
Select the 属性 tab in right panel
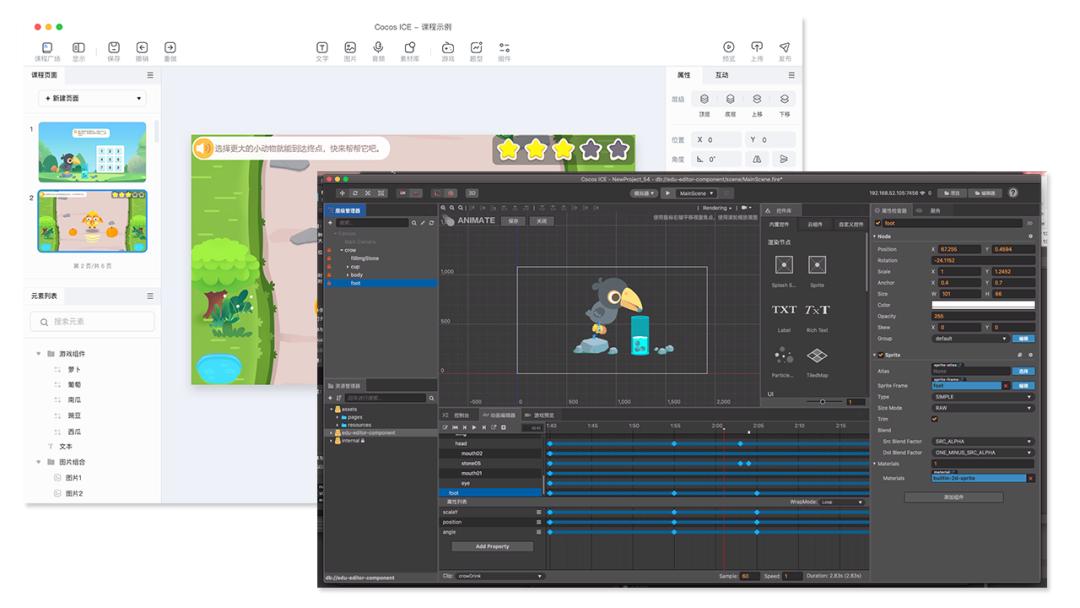pos(684,75)
